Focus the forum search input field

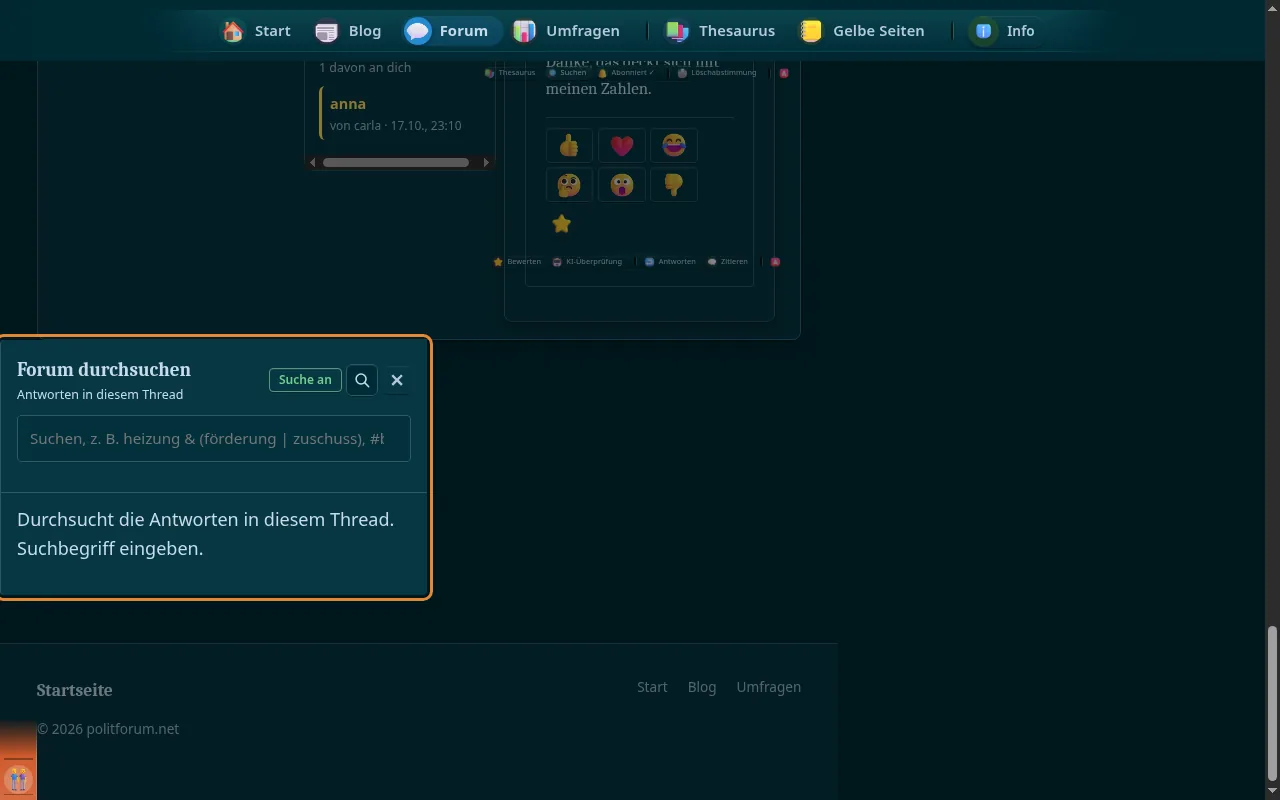tap(214, 438)
